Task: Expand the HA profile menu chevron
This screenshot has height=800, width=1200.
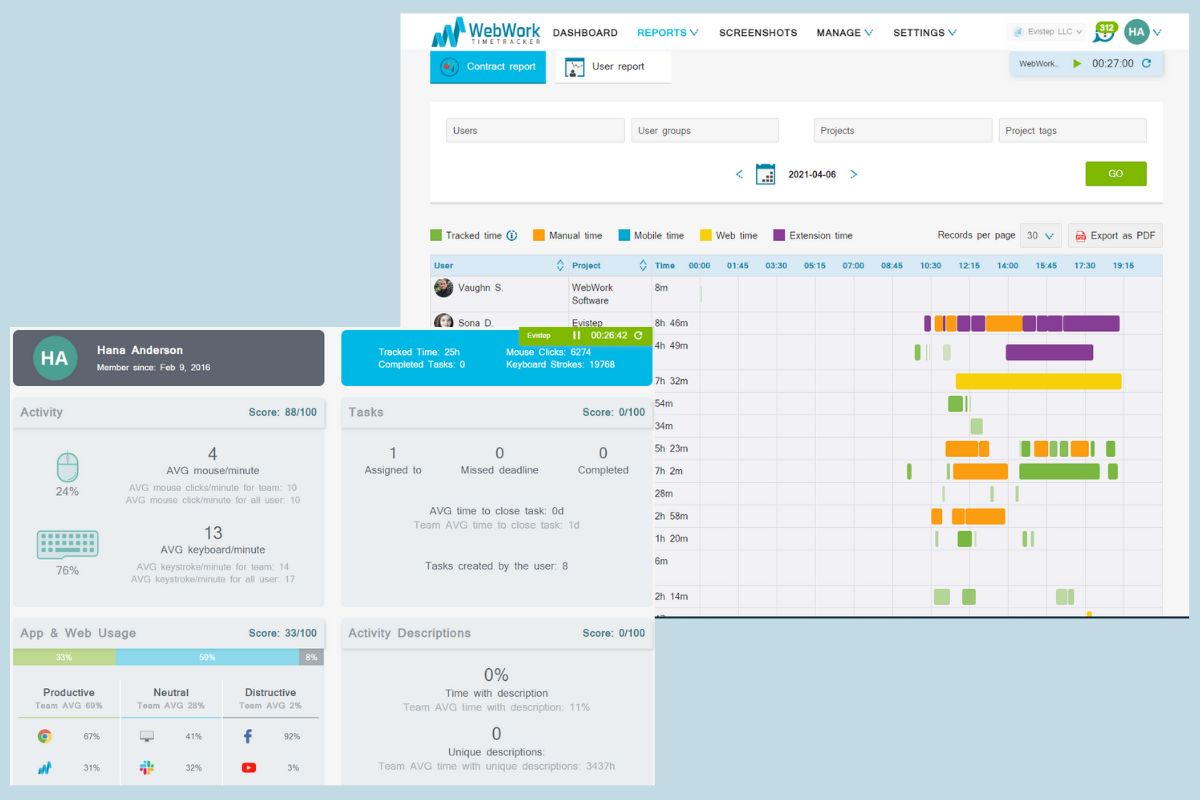Action: 1156,31
